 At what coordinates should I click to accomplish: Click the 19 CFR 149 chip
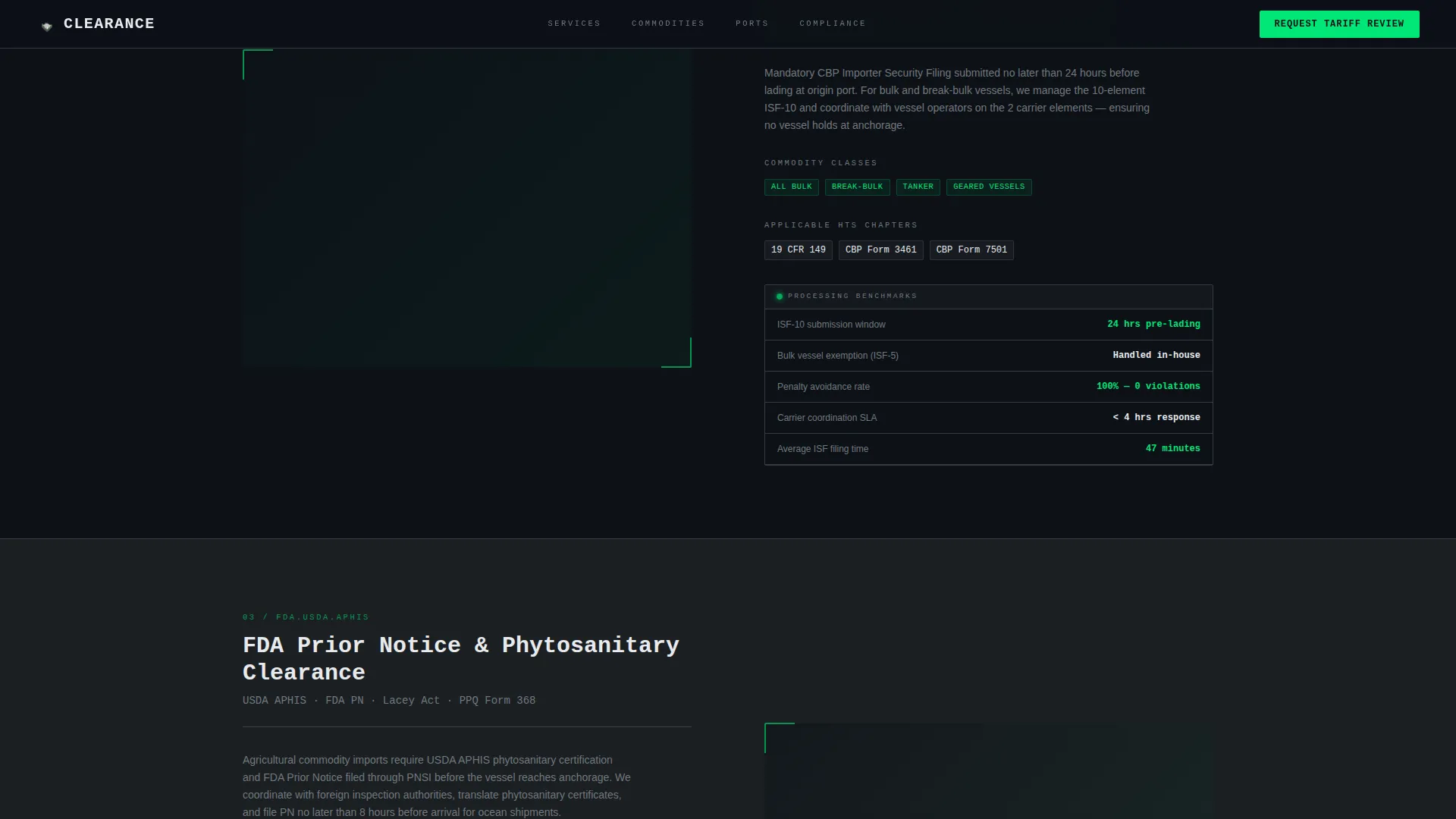point(799,250)
